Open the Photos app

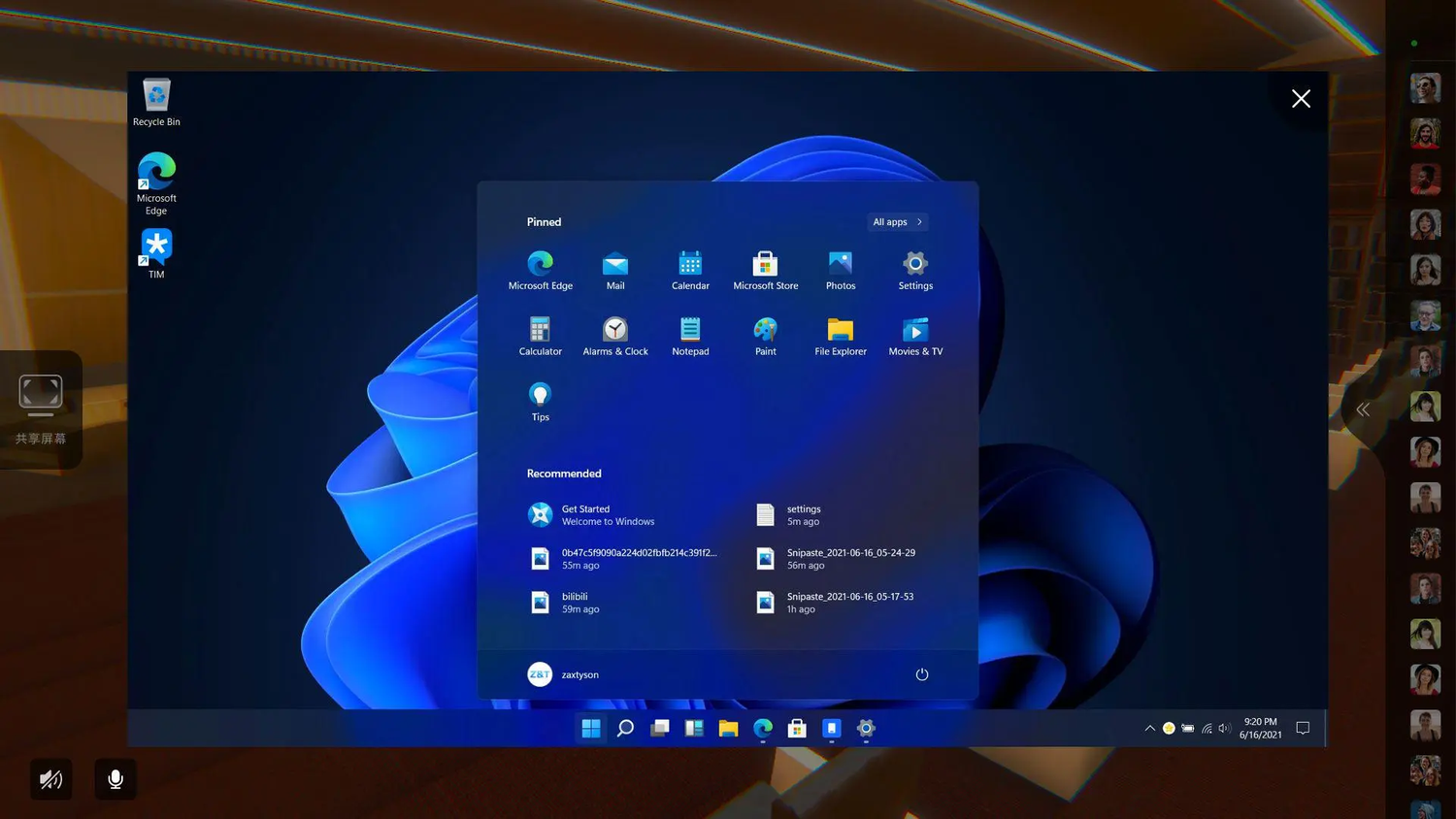click(840, 270)
